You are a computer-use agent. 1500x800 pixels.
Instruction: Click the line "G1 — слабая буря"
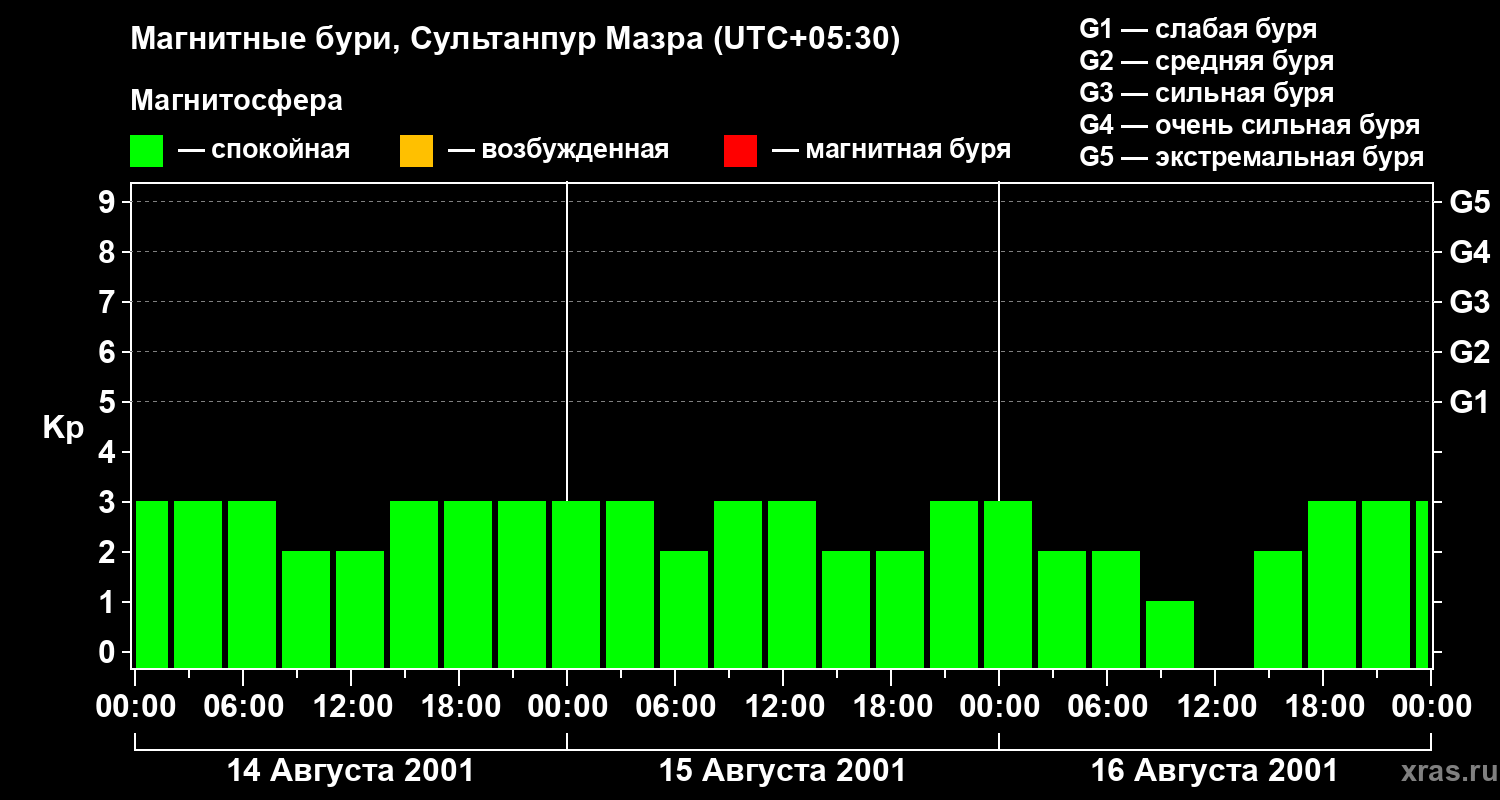1198,29
